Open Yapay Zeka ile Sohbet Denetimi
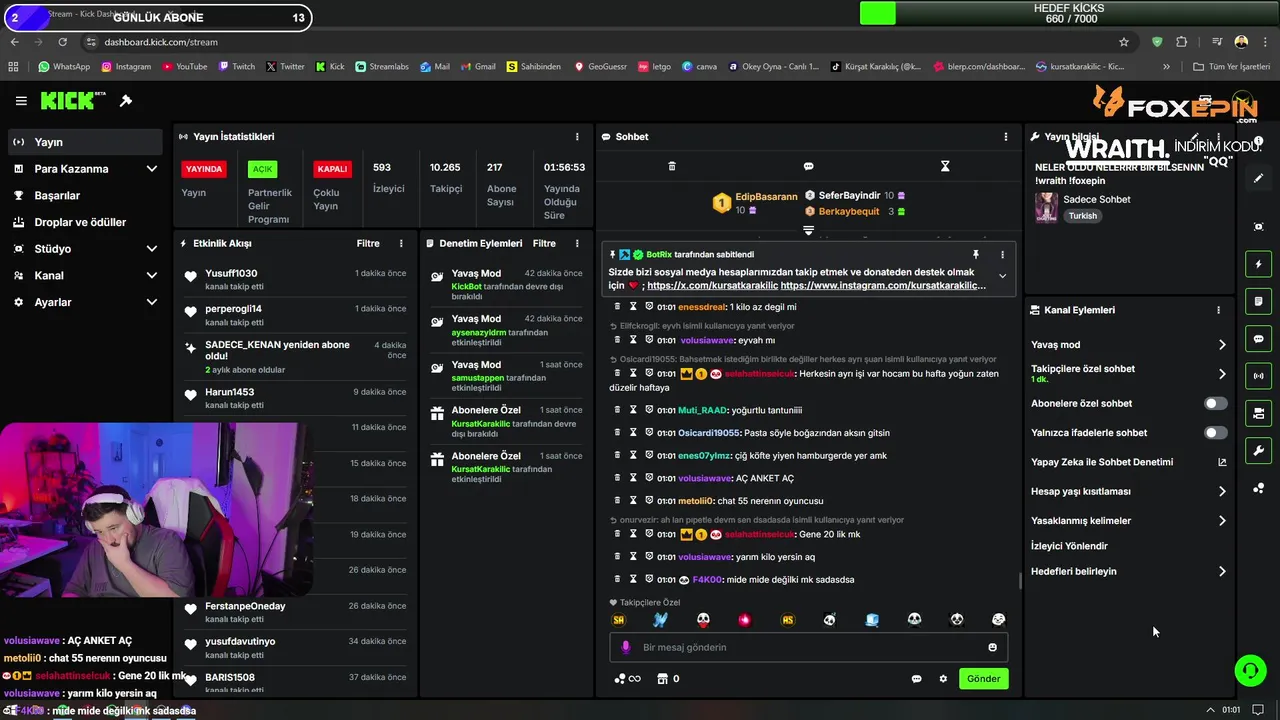This screenshot has height=720, width=1280. point(1129,463)
